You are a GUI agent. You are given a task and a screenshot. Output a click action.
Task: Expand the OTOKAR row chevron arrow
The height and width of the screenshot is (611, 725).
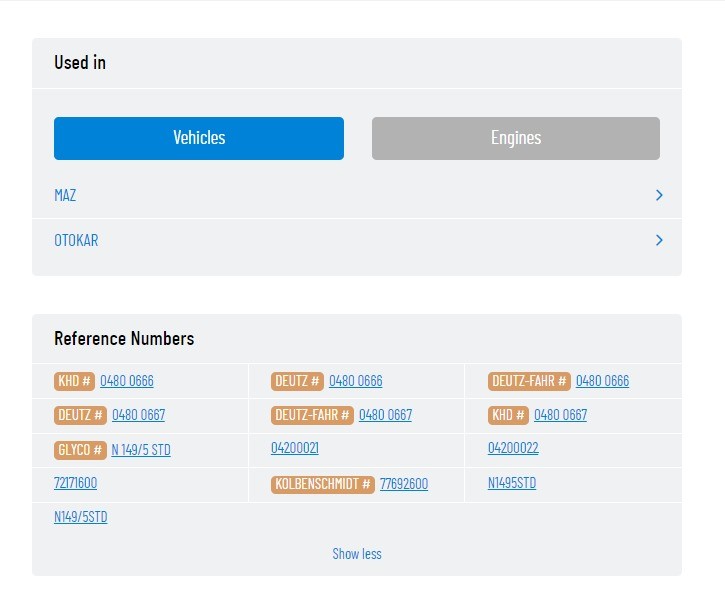[659, 240]
